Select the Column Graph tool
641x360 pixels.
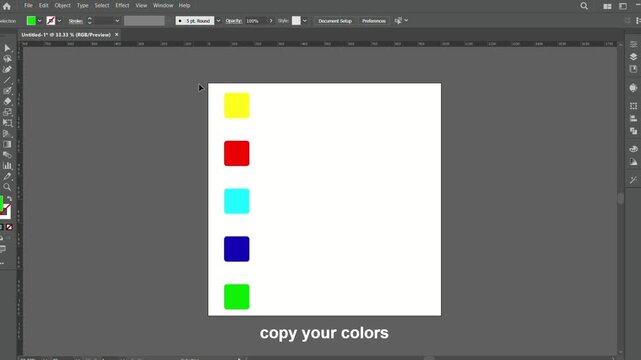tap(7, 165)
